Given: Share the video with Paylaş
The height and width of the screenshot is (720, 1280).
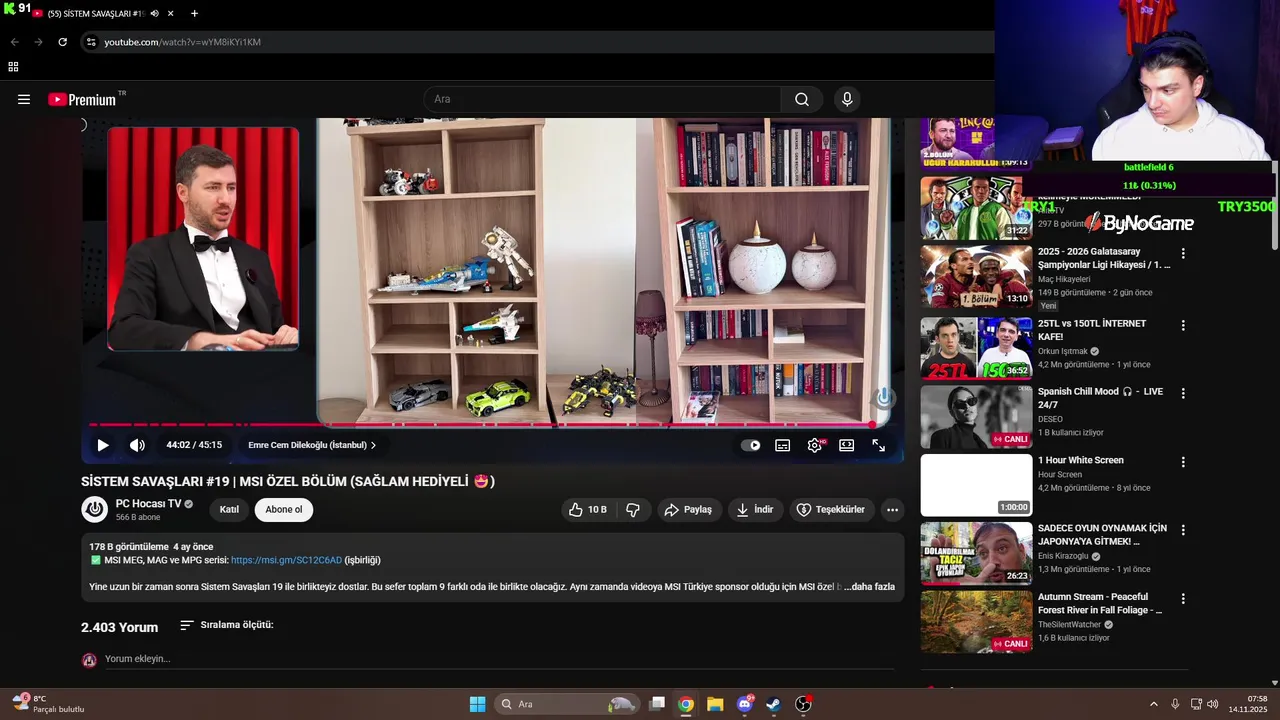Looking at the screenshot, I should pos(689,509).
